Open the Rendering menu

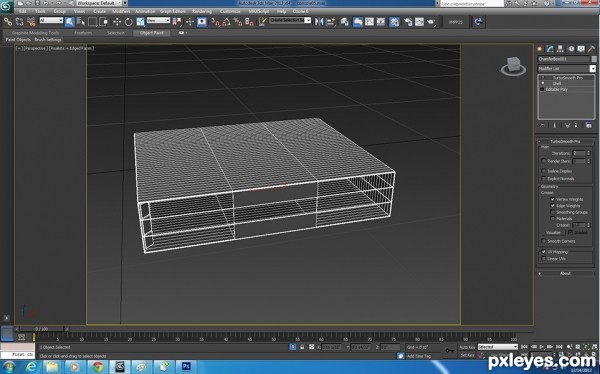(x=202, y=11)
